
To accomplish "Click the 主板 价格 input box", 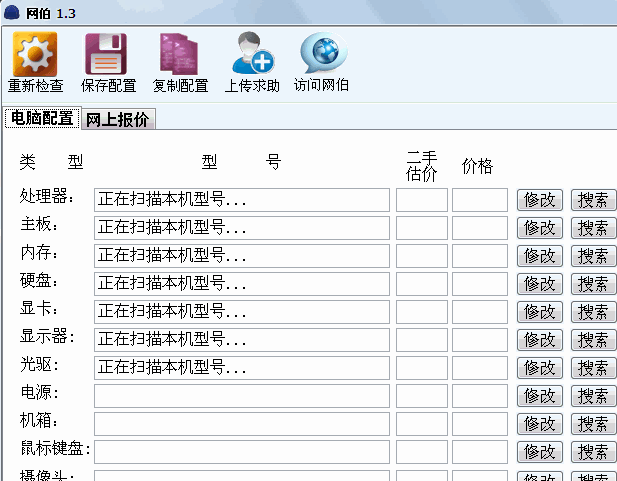I will tap(479, 228).
